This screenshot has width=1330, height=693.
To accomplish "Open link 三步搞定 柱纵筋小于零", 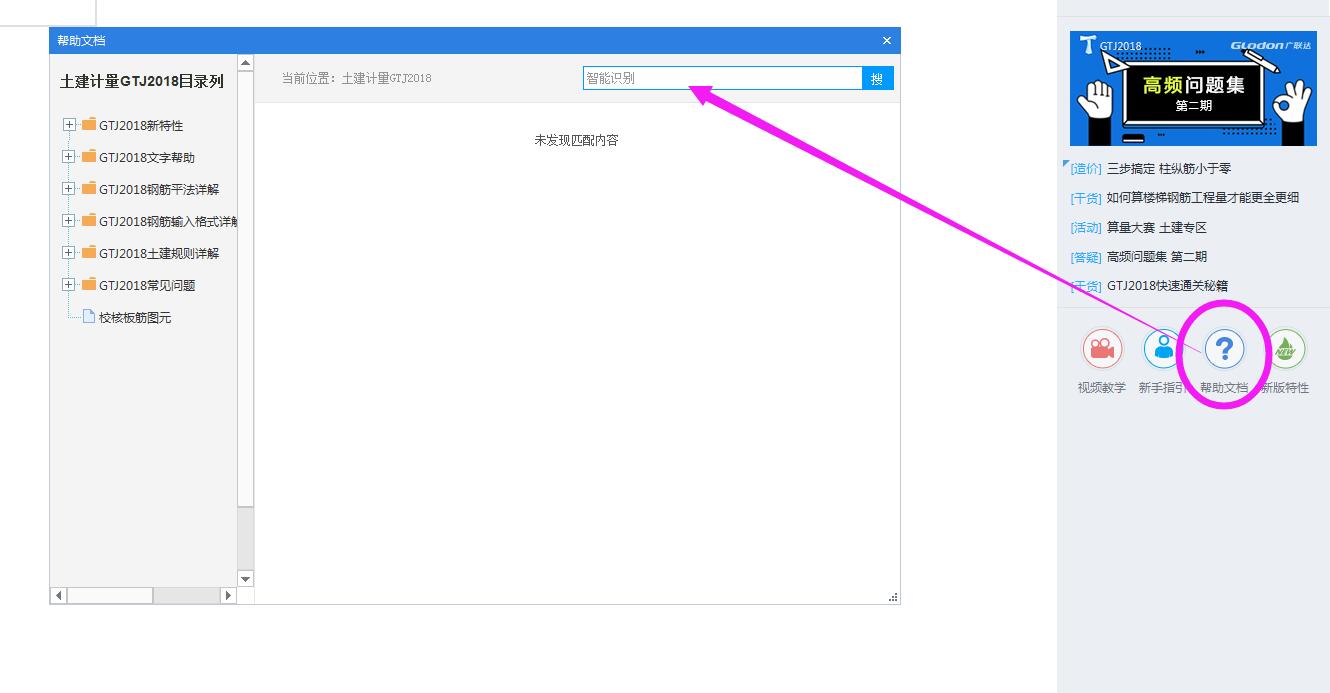I will click(x=1169, y=169).
